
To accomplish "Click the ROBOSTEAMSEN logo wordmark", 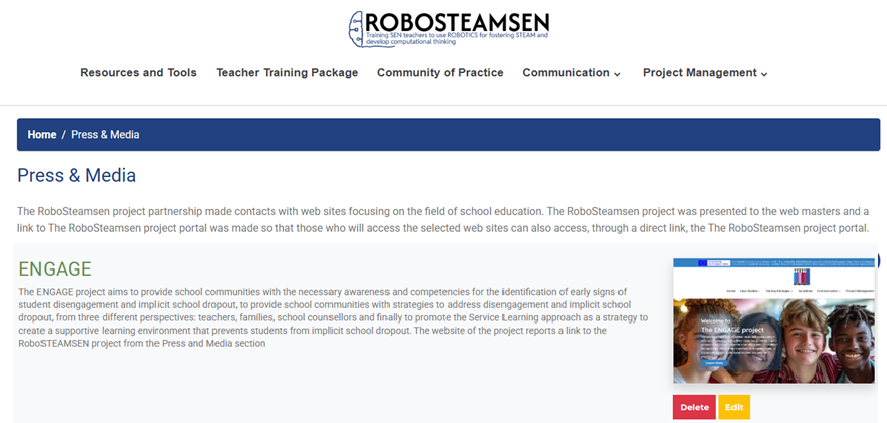I will (x=457, y=22).
